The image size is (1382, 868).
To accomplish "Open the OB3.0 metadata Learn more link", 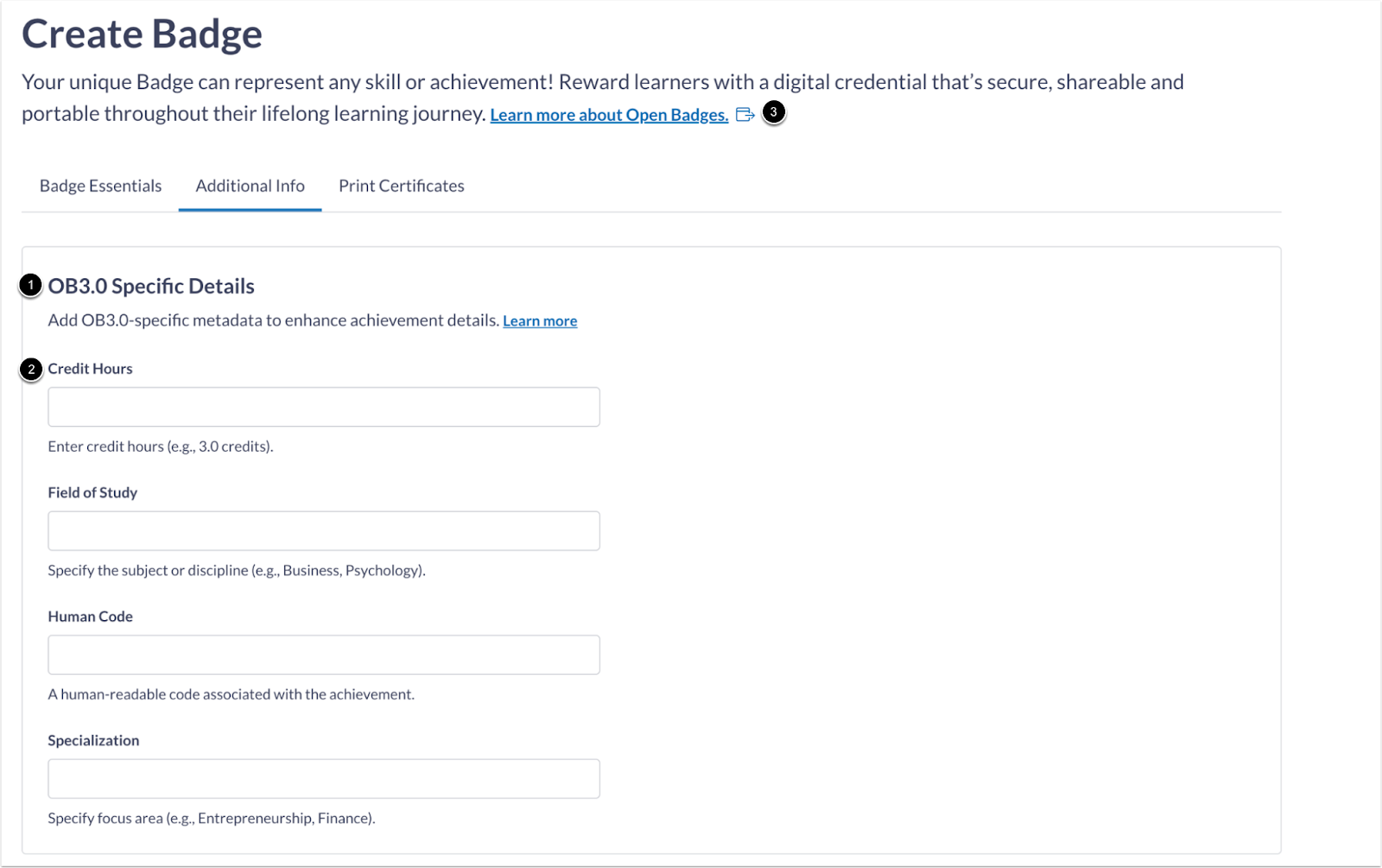I will [x=539, y=320].
